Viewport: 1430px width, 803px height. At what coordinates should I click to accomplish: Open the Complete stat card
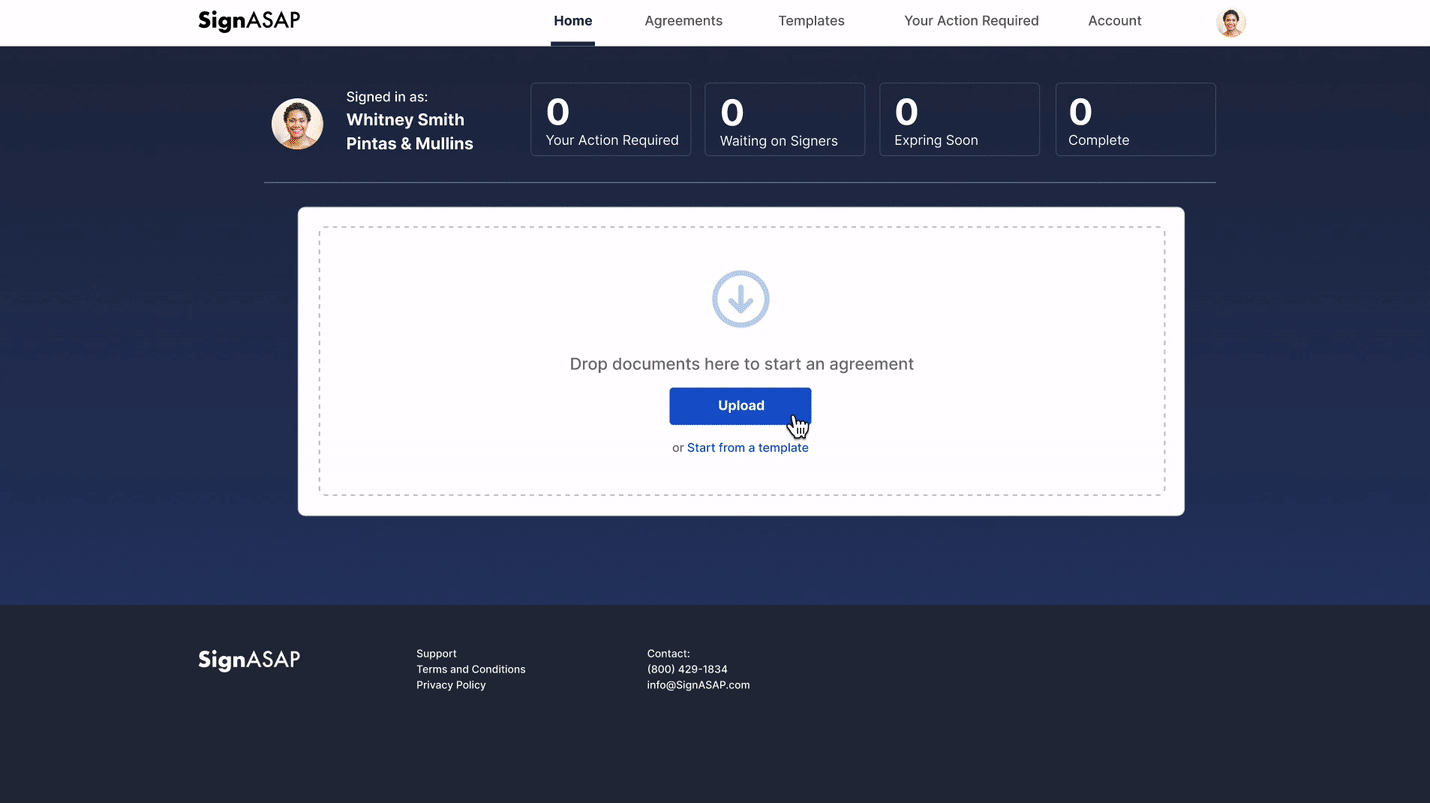1136,120
